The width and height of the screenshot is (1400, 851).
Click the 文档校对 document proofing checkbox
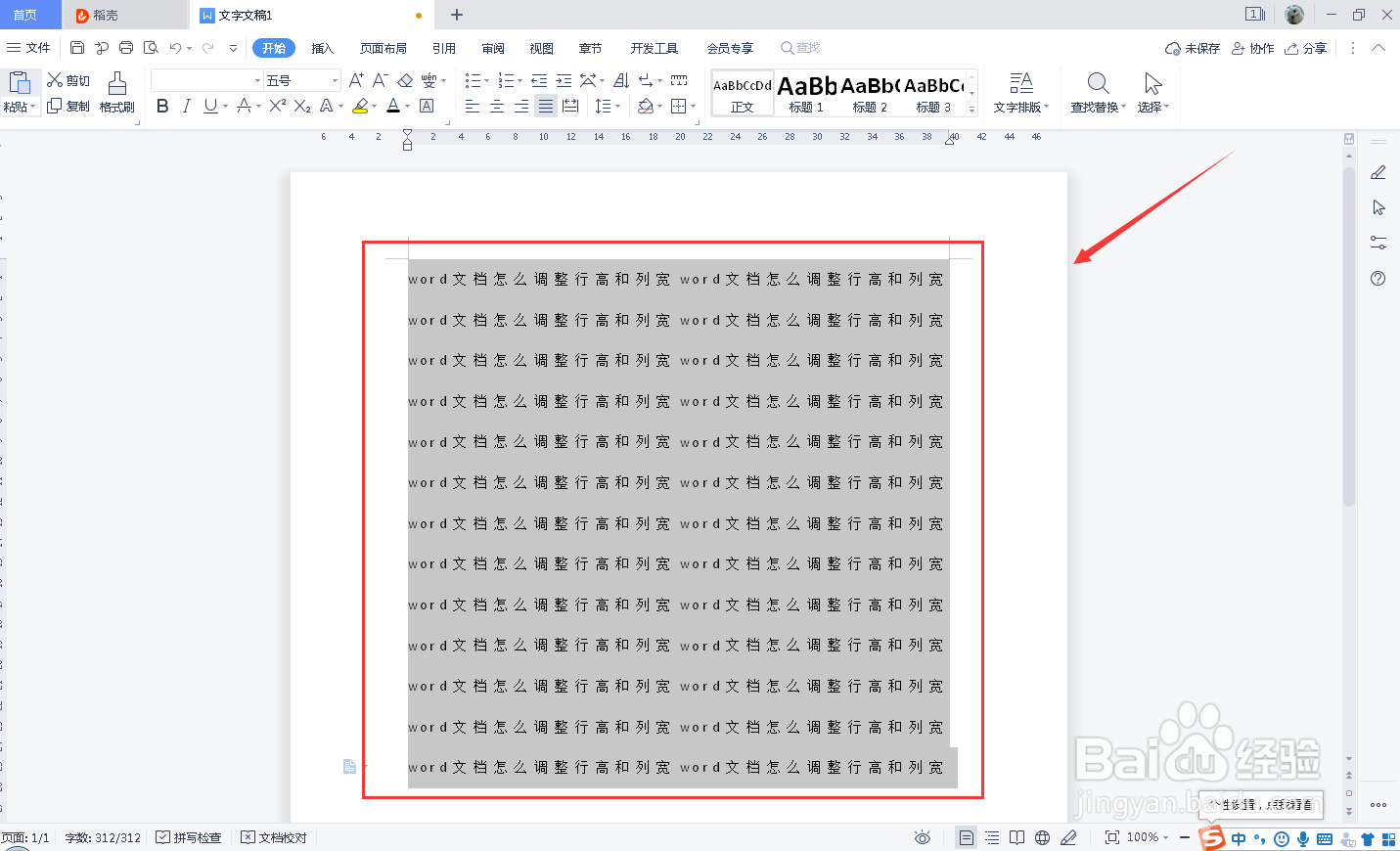[x=273, y=837]
